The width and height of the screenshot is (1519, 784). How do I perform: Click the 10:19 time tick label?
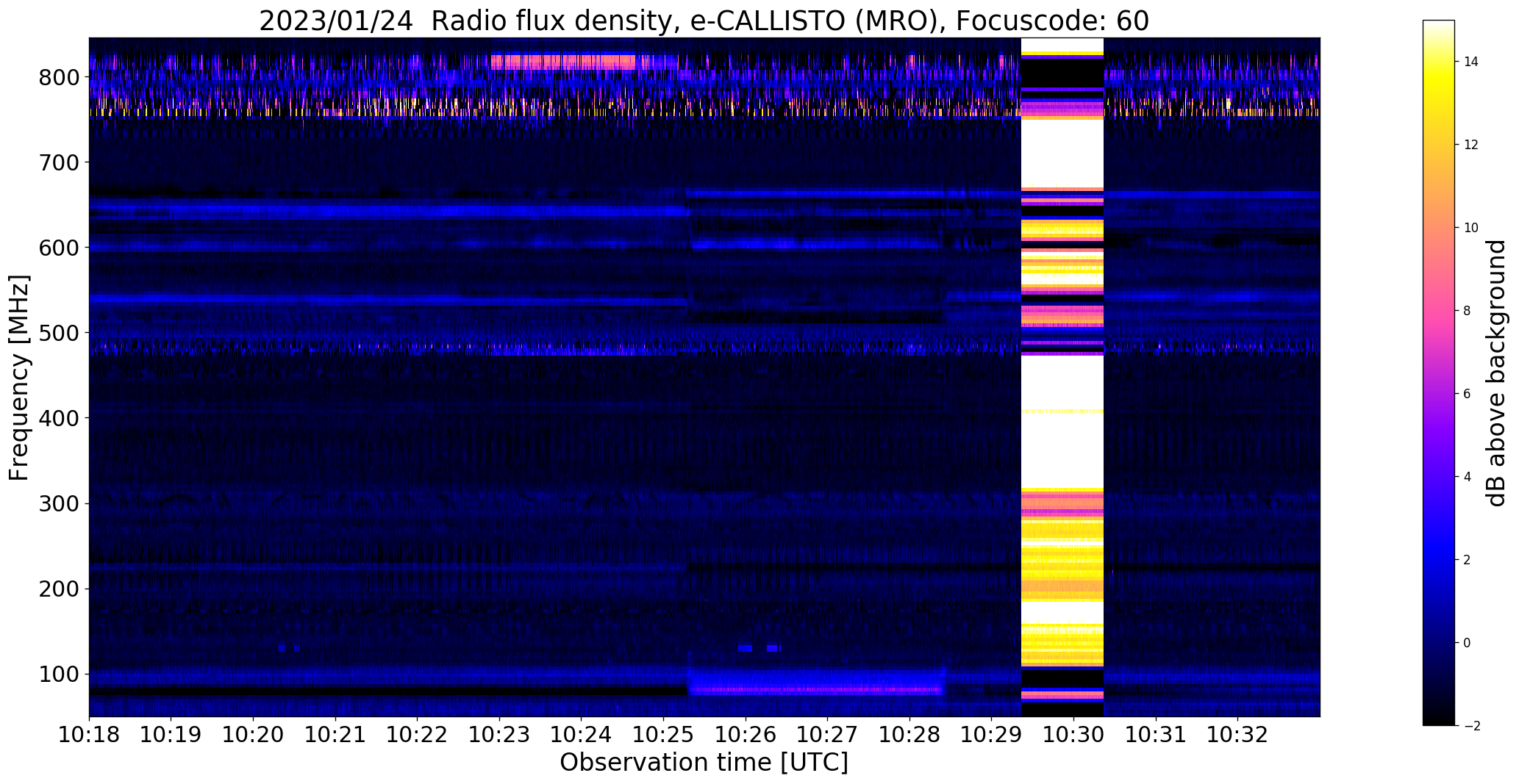click(x=171, y=735)
